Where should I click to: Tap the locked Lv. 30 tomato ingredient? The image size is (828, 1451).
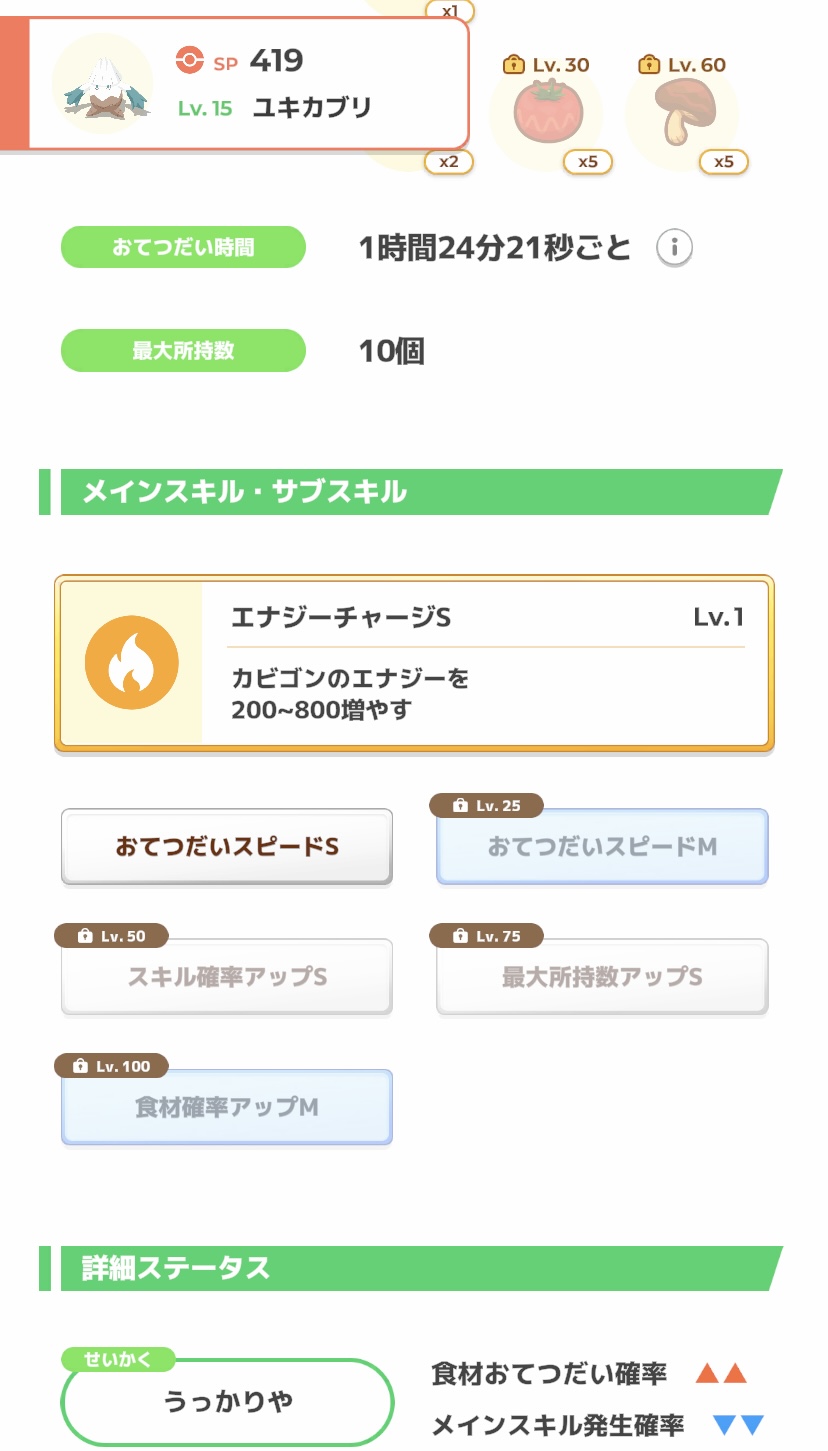[x=545, y=115]
